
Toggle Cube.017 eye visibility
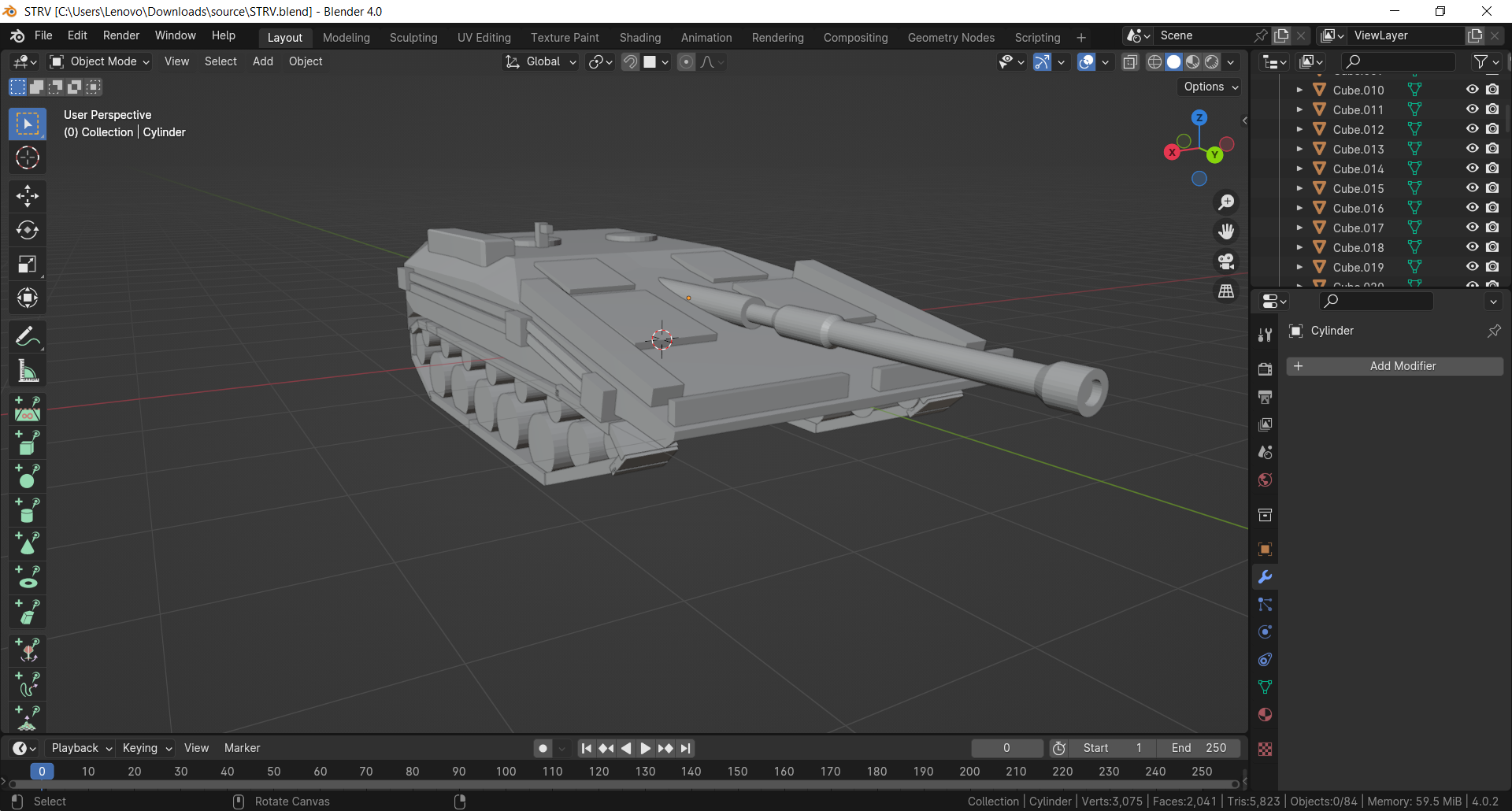click(1472, 228)
